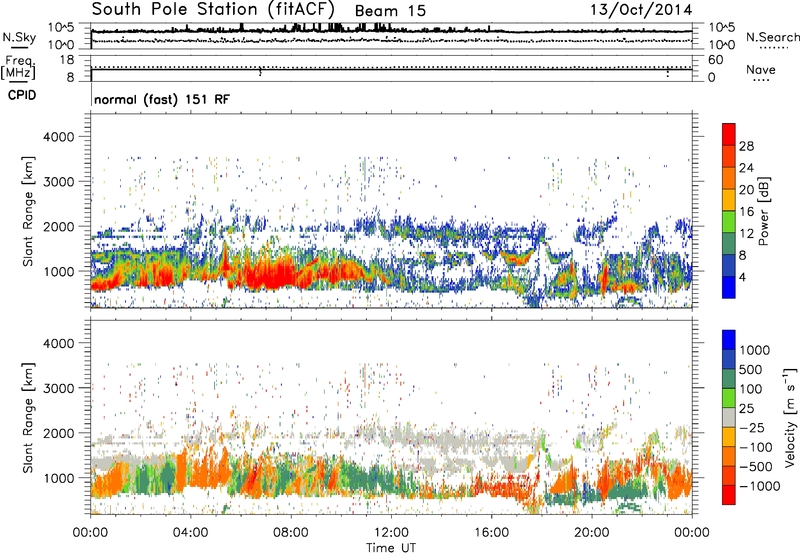Screen dimensions: 800x554
Task: Pick the dark green 8-12 dB power swatch
Action: (x=729, y=244)
